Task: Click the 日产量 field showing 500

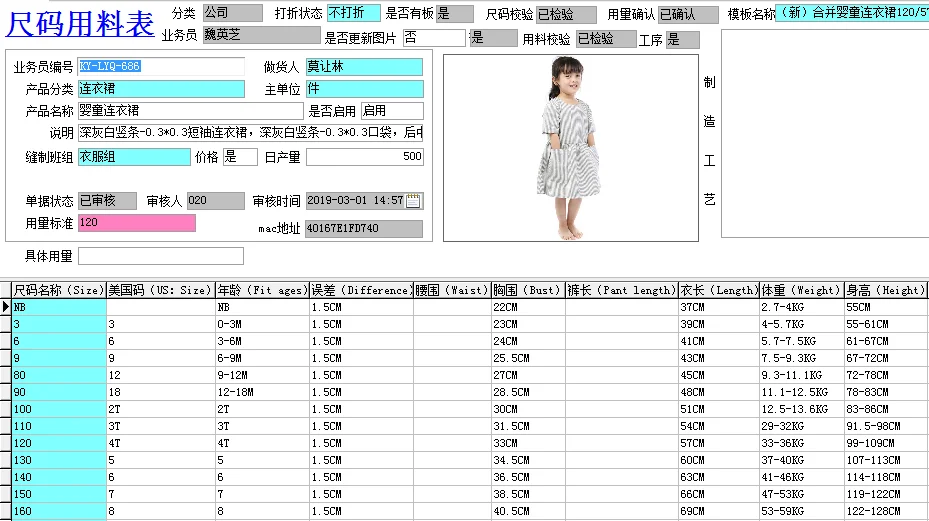Action: pyautogui.click(x=364, y=156)
